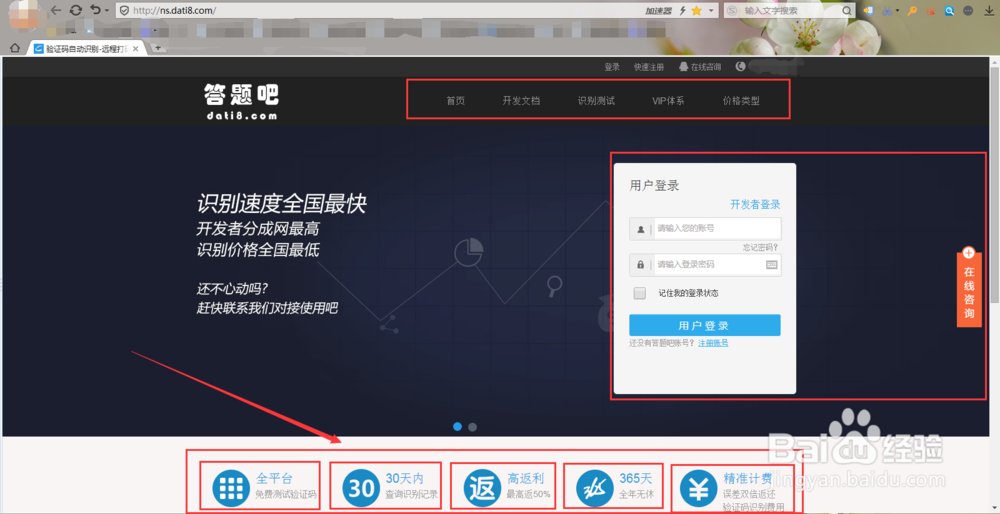
Task: Open the 首页 menu item
Action: (455, 100)
